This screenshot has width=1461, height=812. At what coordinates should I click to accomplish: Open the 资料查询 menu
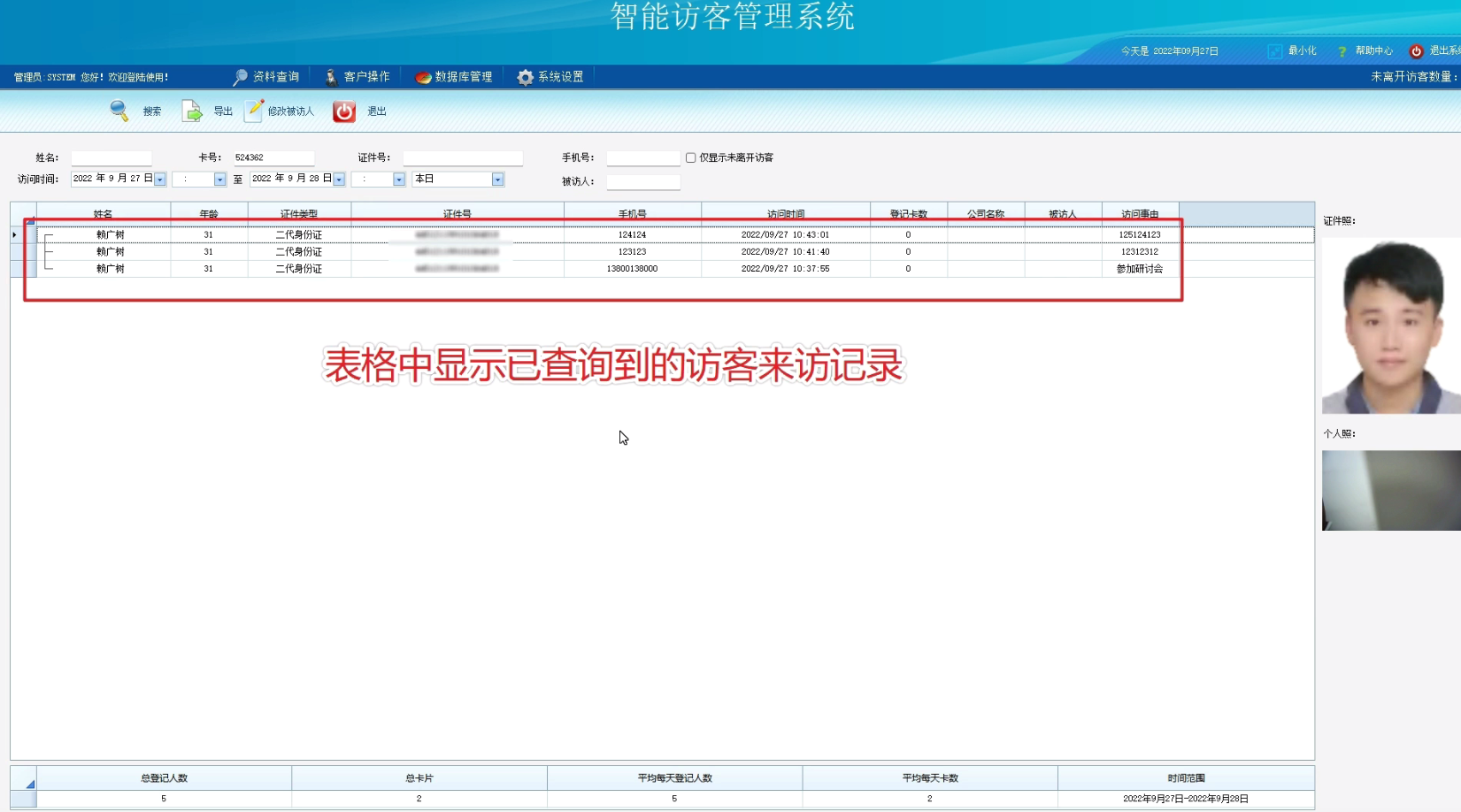[266, 77]
